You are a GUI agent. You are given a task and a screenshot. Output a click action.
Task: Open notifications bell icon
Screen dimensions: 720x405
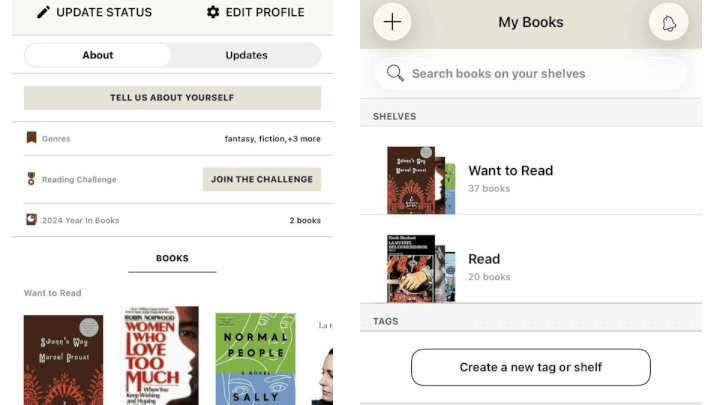point(668,22)
